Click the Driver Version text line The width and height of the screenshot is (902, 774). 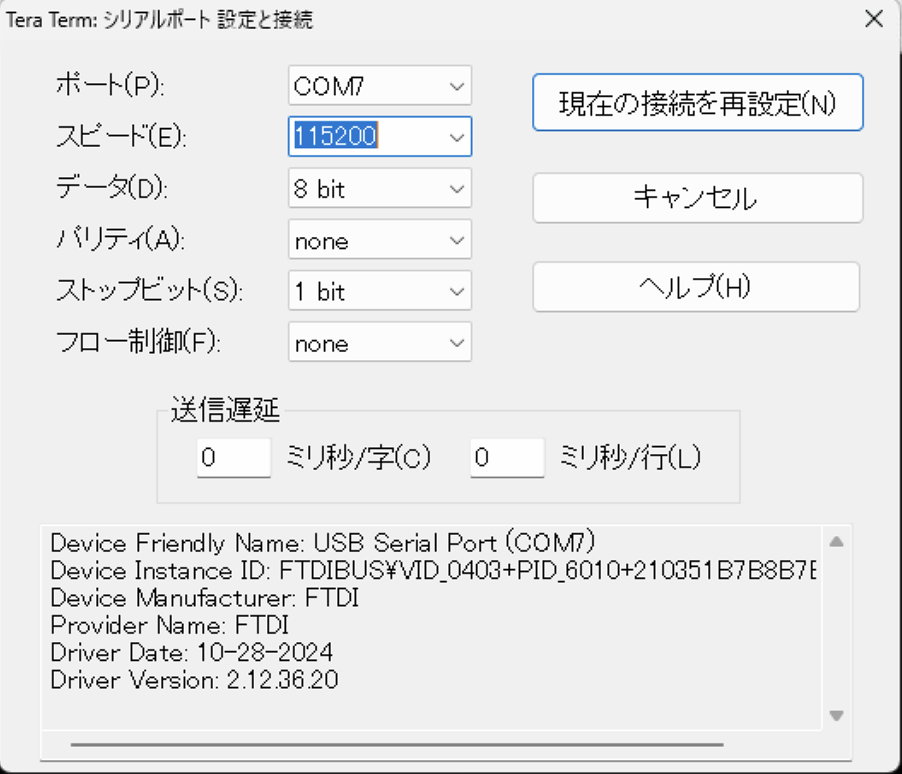pos(194,680)
